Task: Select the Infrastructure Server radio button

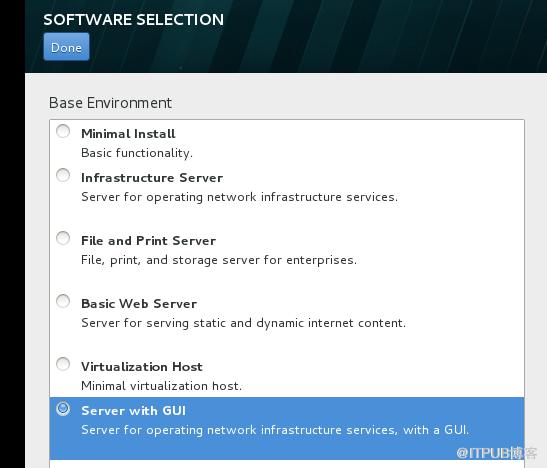Action: (63, 175)
